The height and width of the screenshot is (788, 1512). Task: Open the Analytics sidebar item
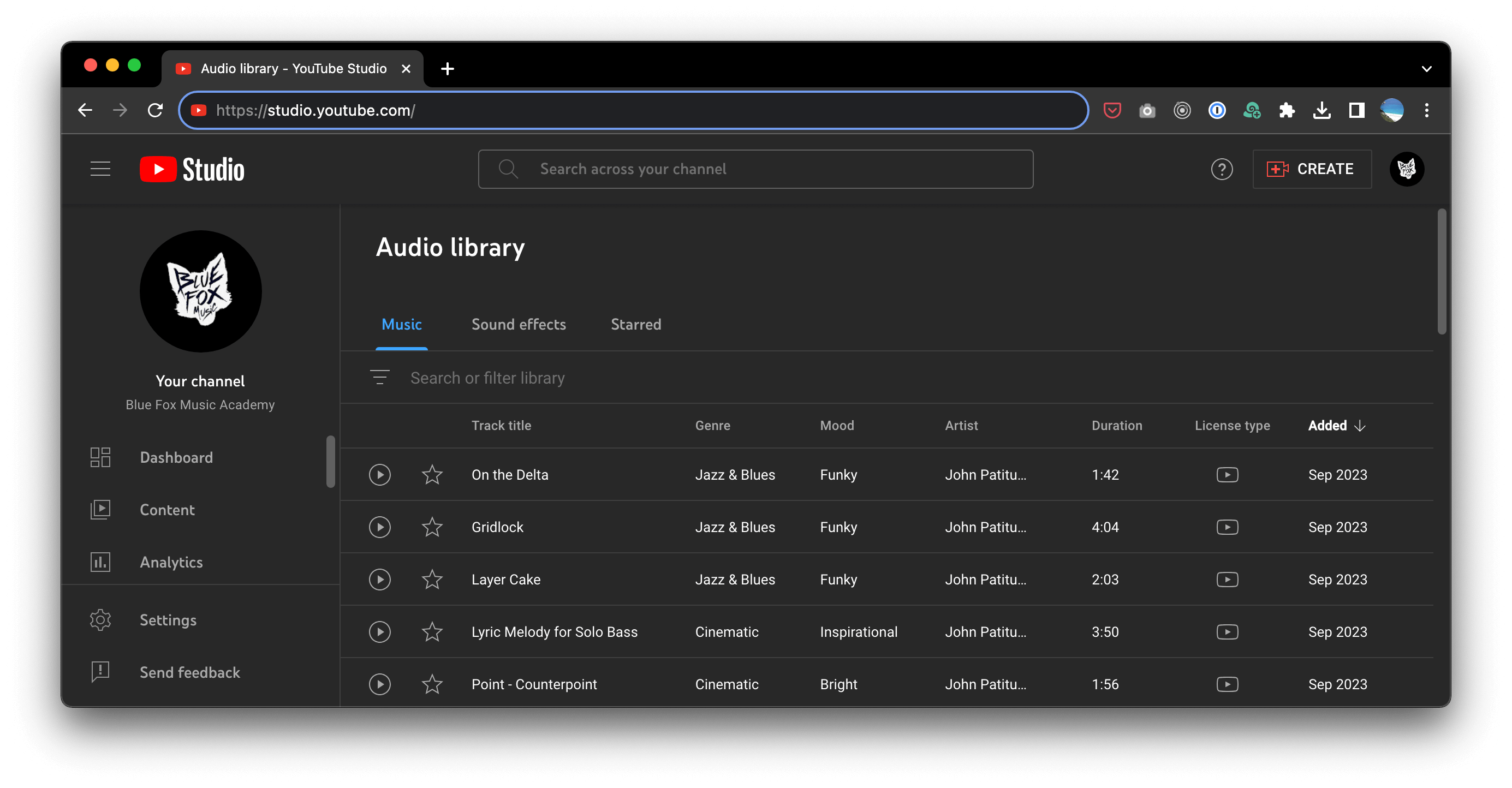click(x=171, y=562)
